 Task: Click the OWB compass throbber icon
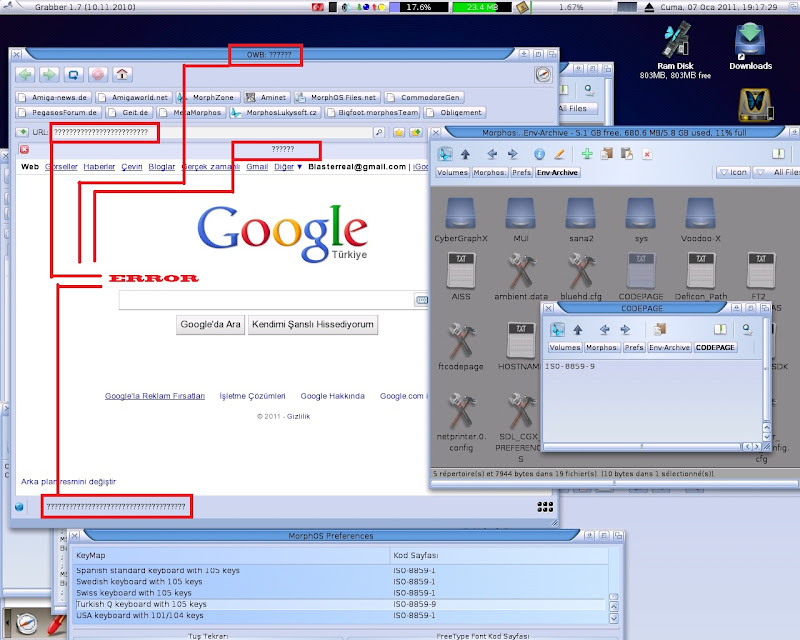tap(543, 75)
